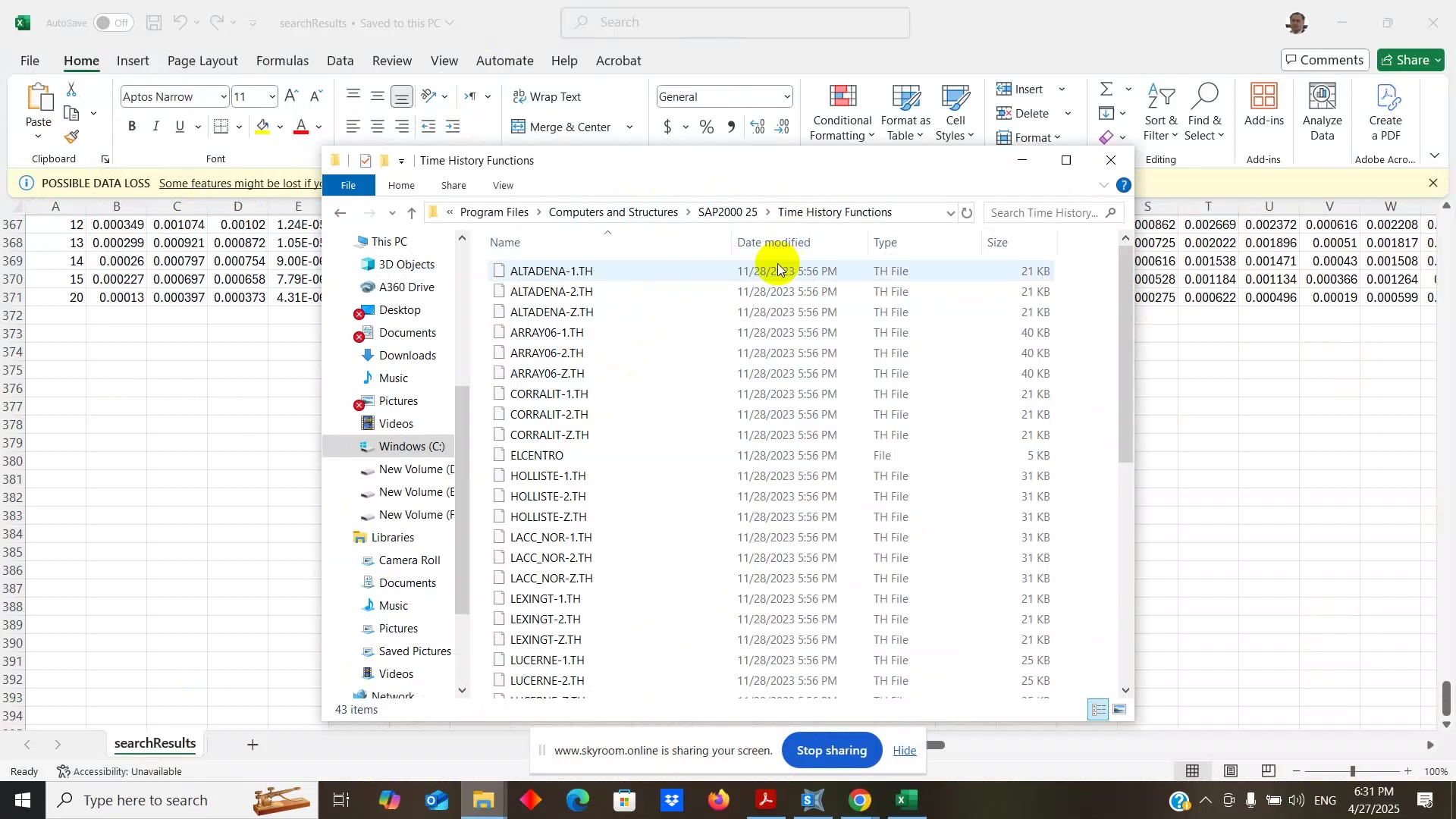Toggle the AutoSave switch
The image size is (1456, 819).
(113, 23)
